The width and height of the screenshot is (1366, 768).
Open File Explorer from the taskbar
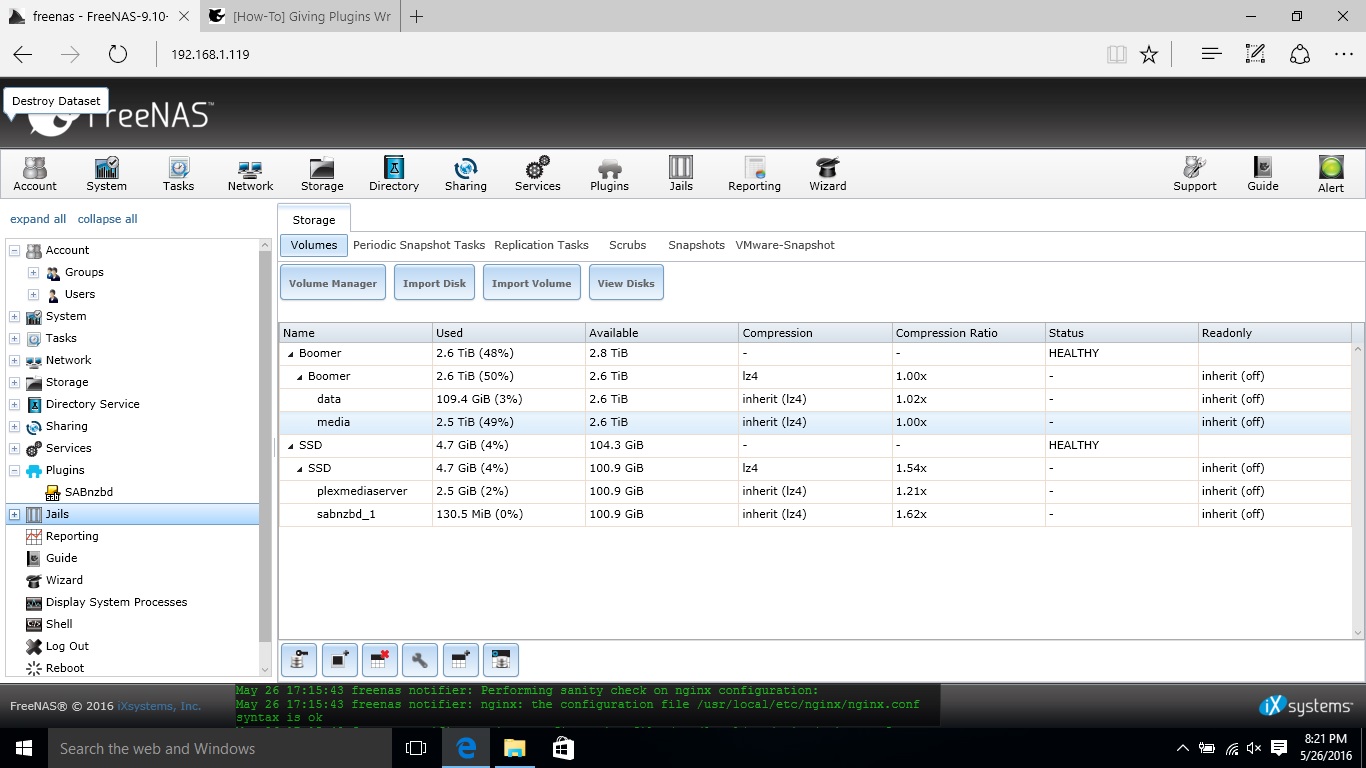pyautogui.click(x=514, y=748)
